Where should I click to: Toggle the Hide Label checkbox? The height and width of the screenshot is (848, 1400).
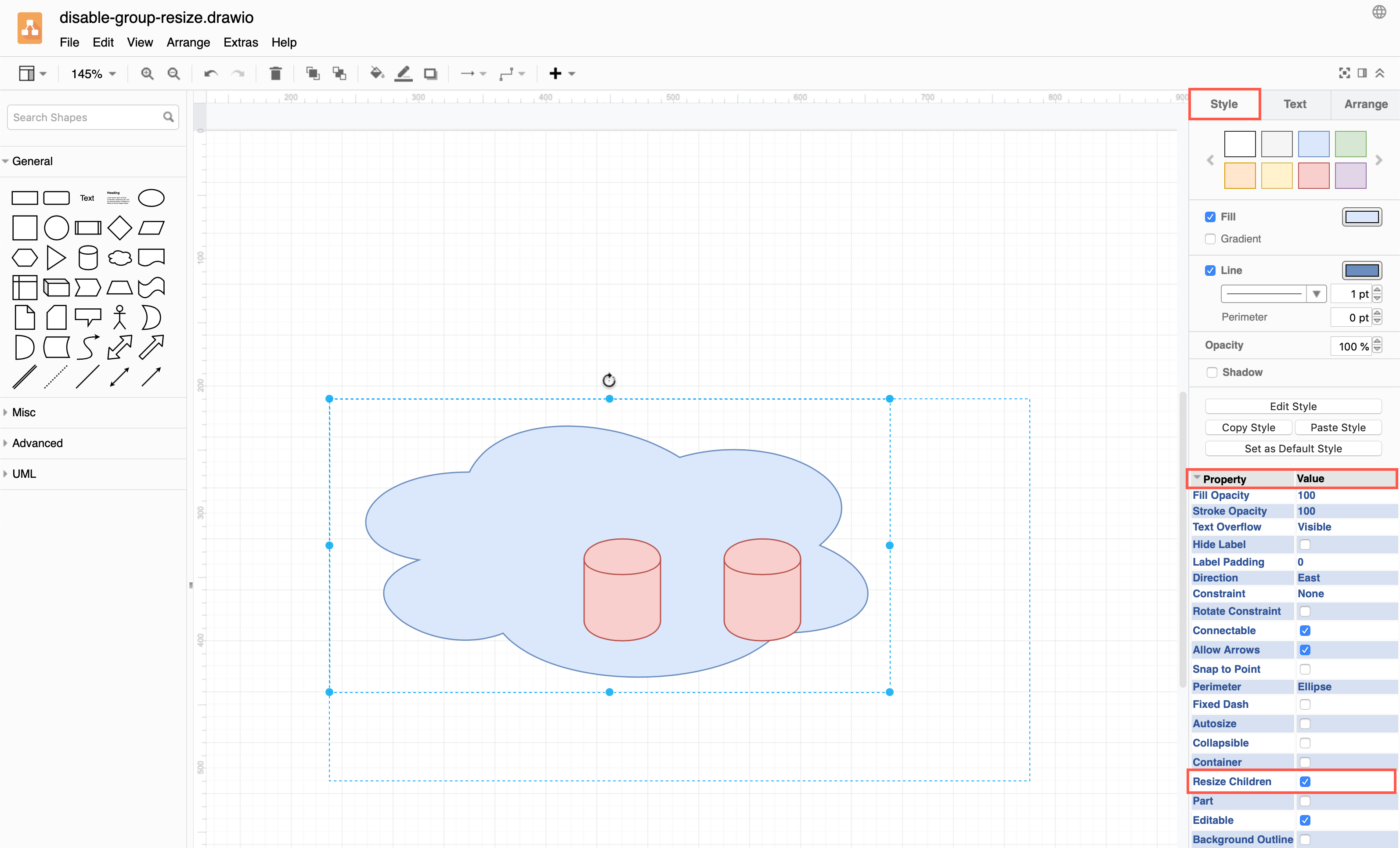point(1305,544)
